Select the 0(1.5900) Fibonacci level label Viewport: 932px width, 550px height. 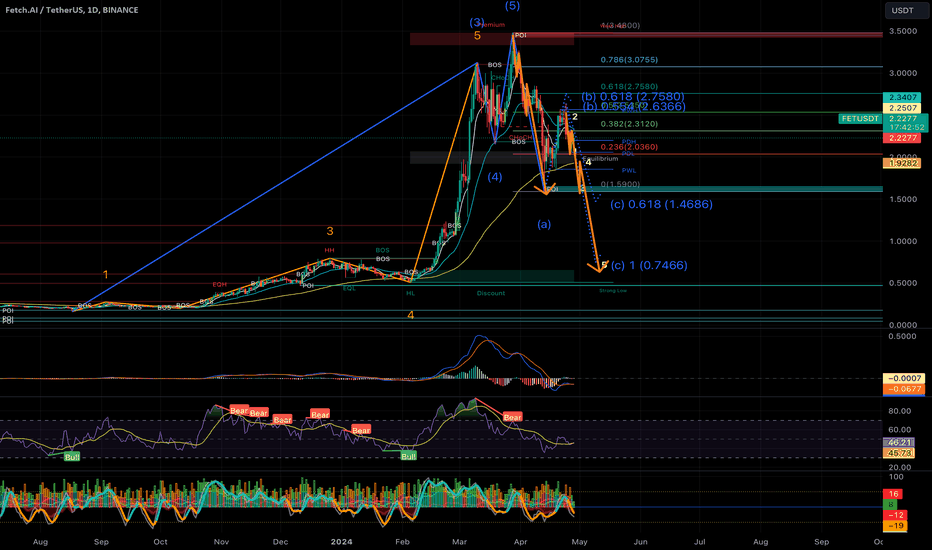[x=620, y=184]
